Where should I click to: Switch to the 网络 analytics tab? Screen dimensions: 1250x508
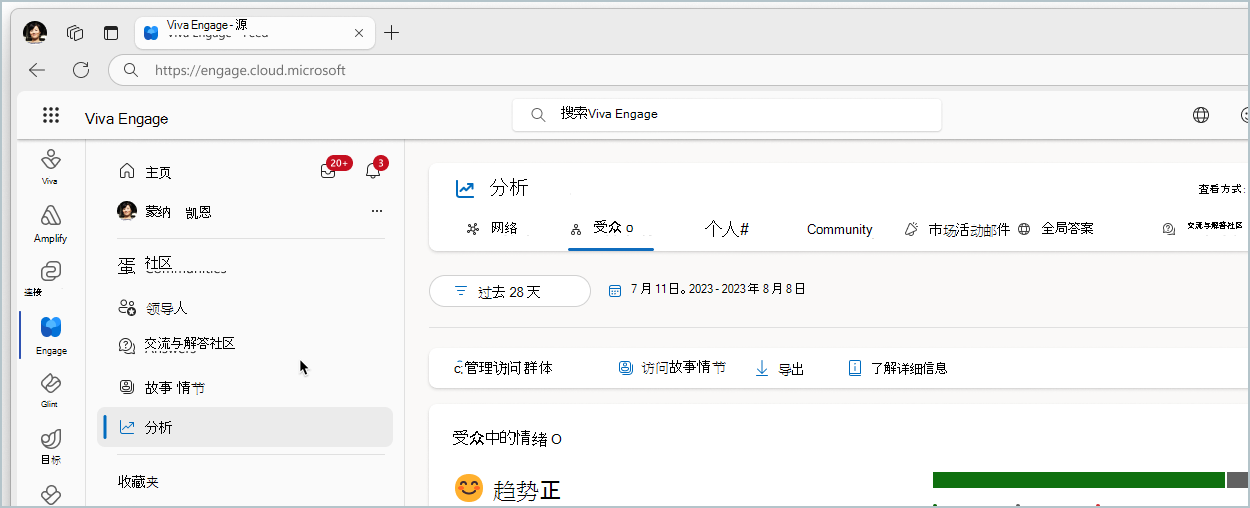click(x=492, y=228)
